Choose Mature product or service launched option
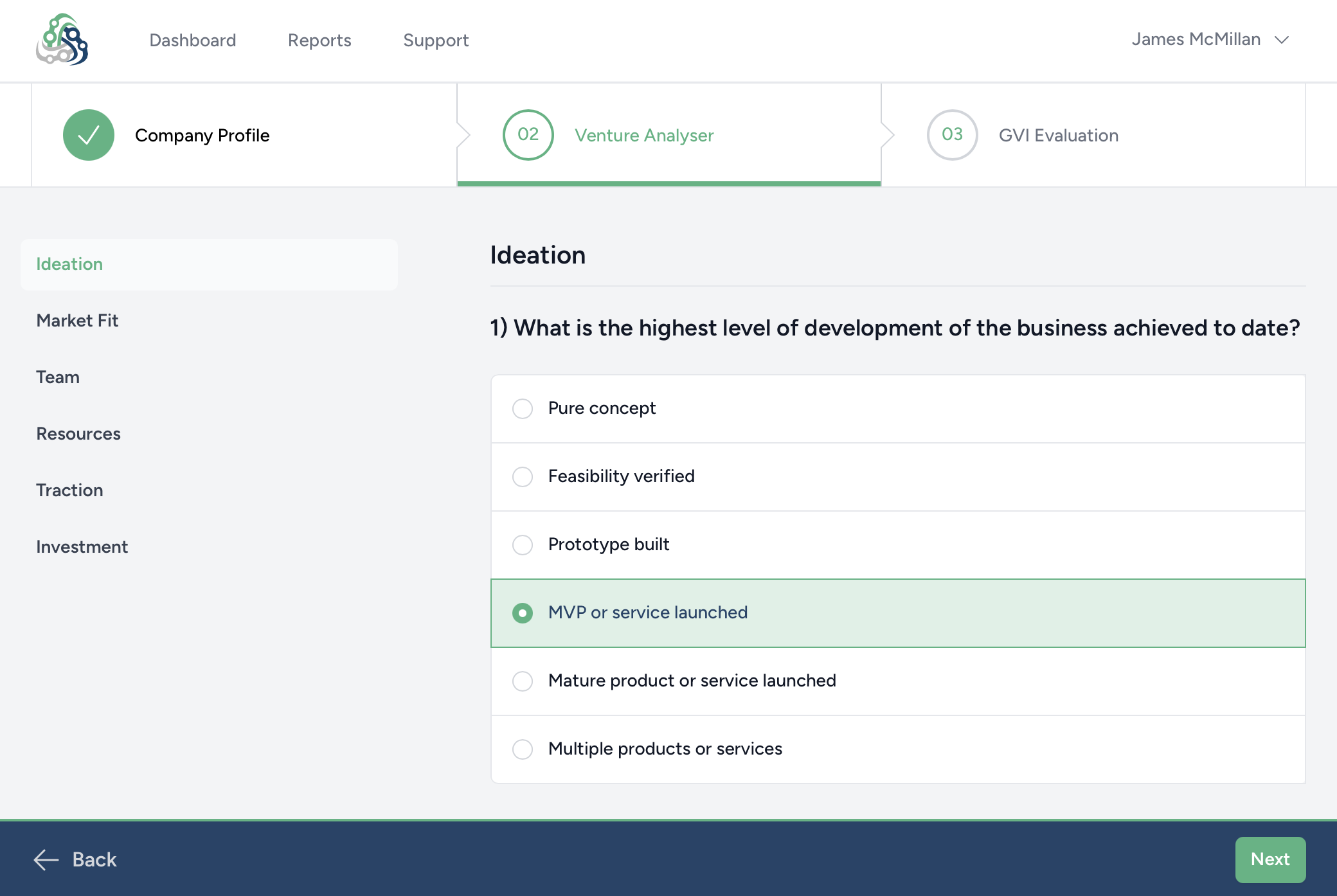Image resolution: width=1337 pixels, height=896 pixels. click(523, 681)
